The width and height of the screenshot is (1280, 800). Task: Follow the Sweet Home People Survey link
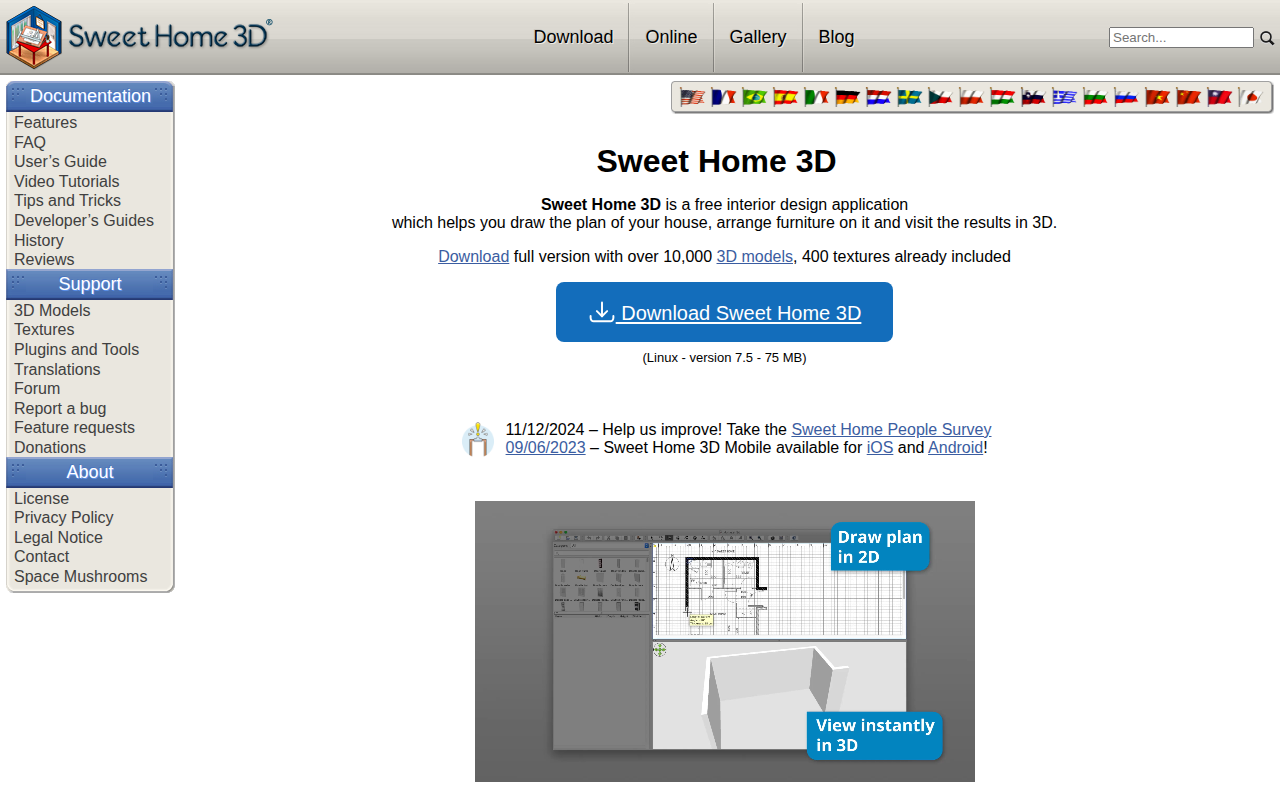coord(891,430)
